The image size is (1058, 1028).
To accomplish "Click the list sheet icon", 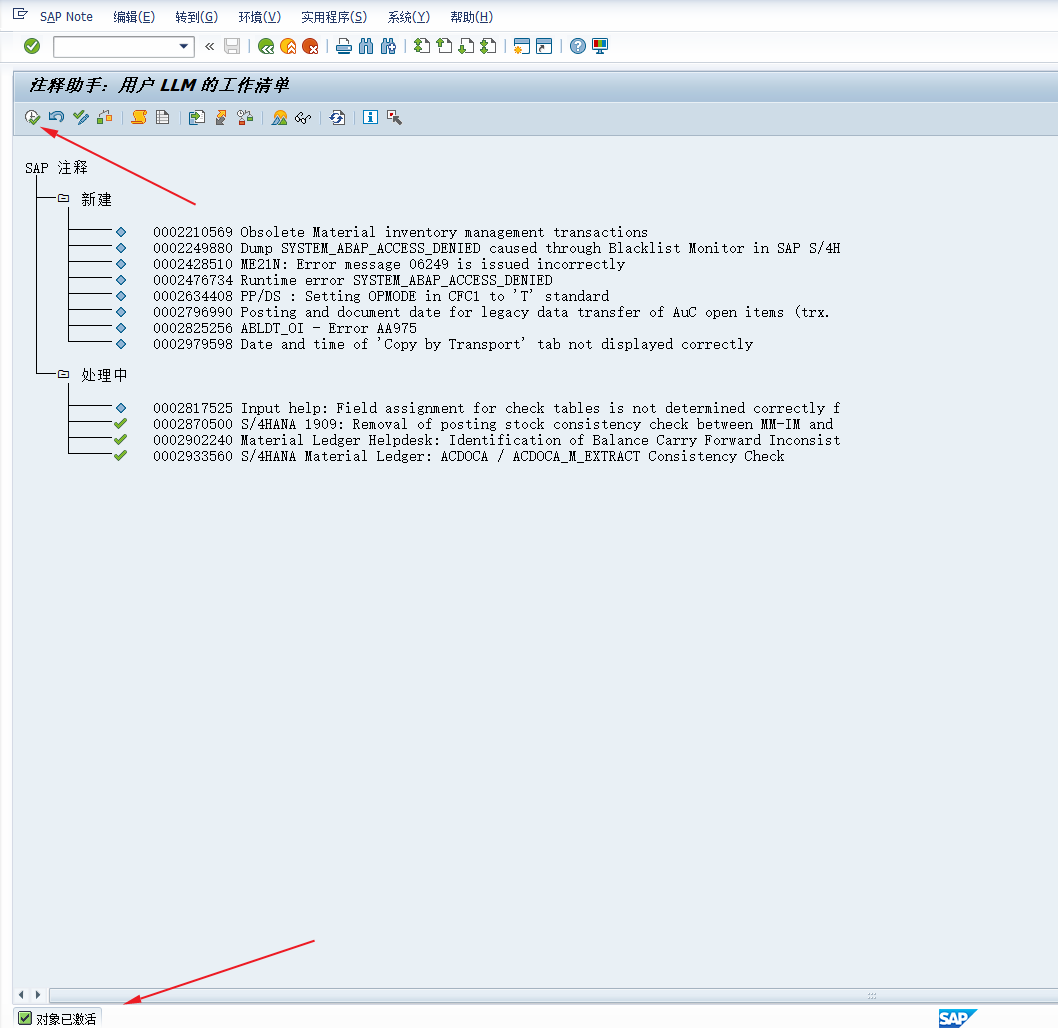I will pos(163,117).
